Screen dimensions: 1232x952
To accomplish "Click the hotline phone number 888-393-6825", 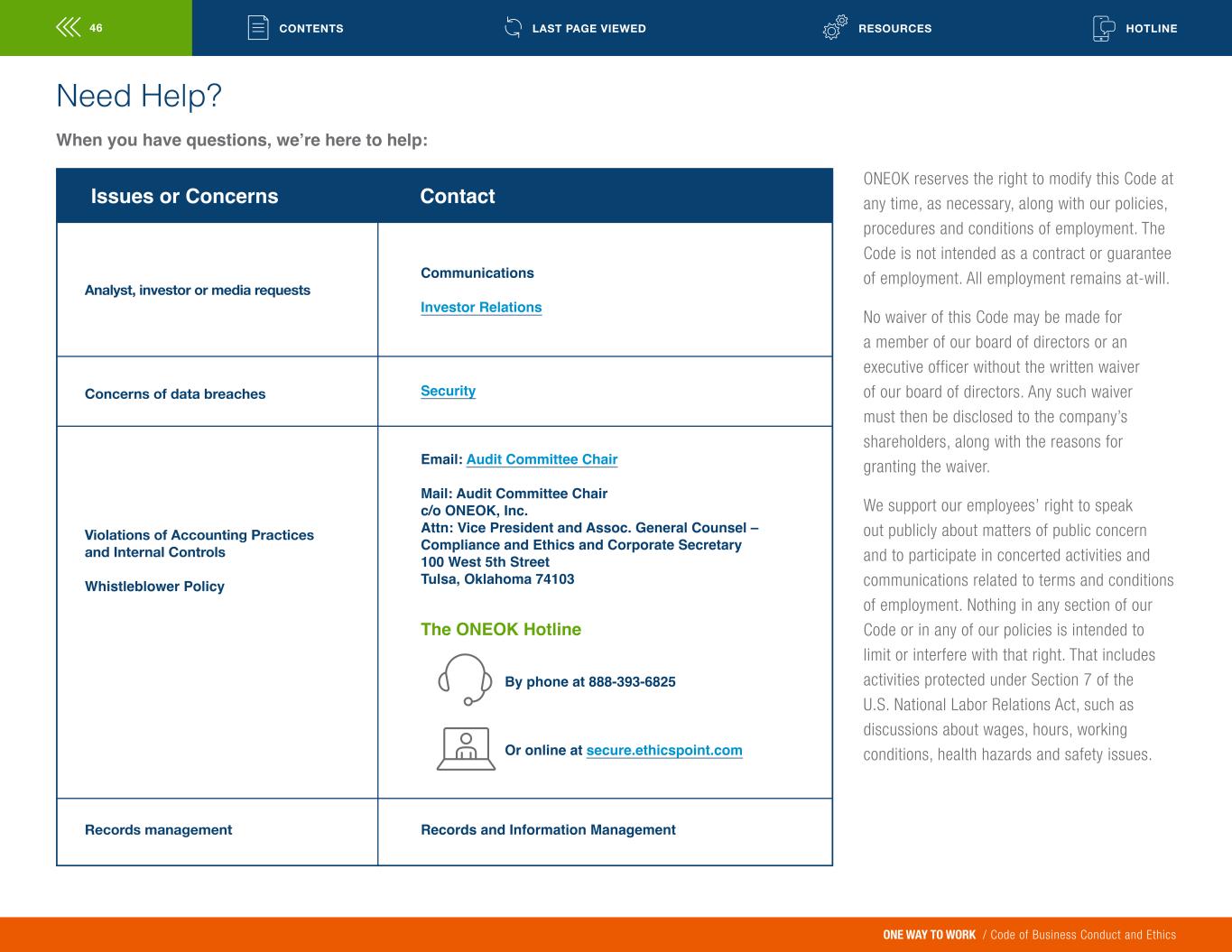I will click(x=632, y=682).
